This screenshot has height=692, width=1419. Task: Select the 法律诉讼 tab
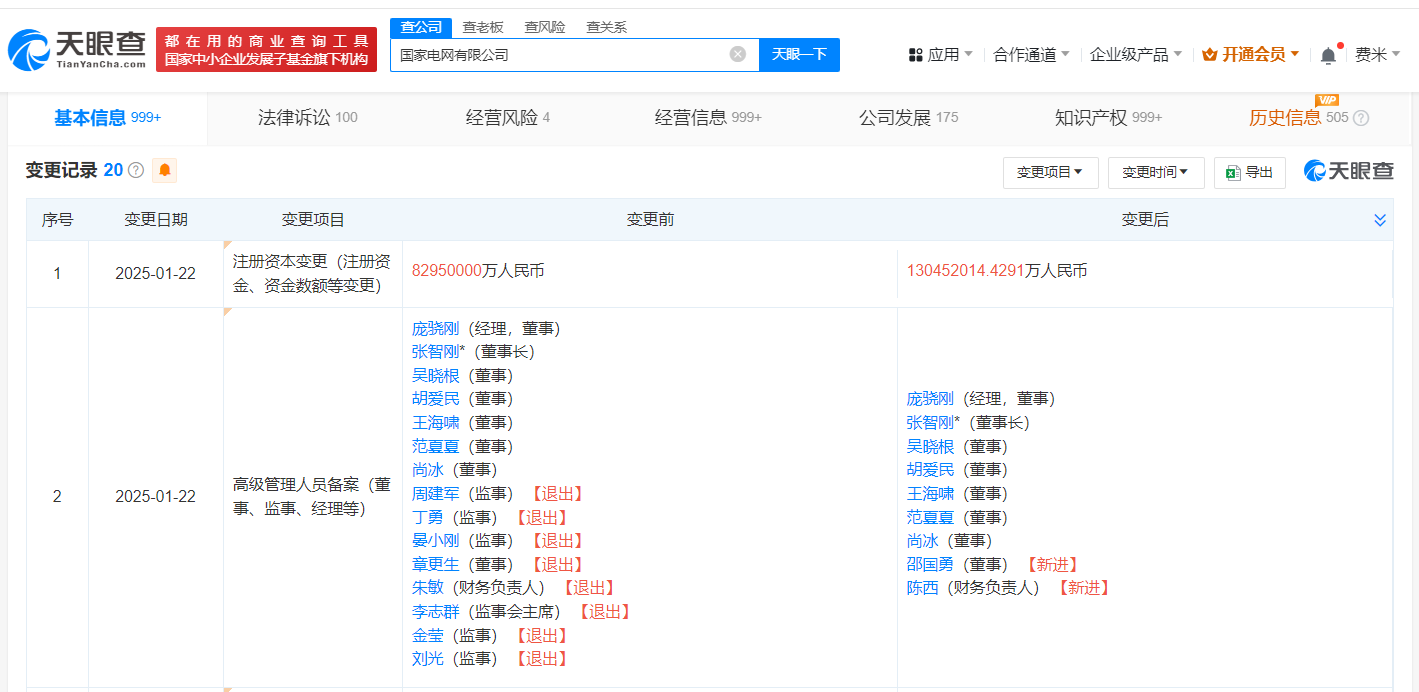[x=307, y=118]
